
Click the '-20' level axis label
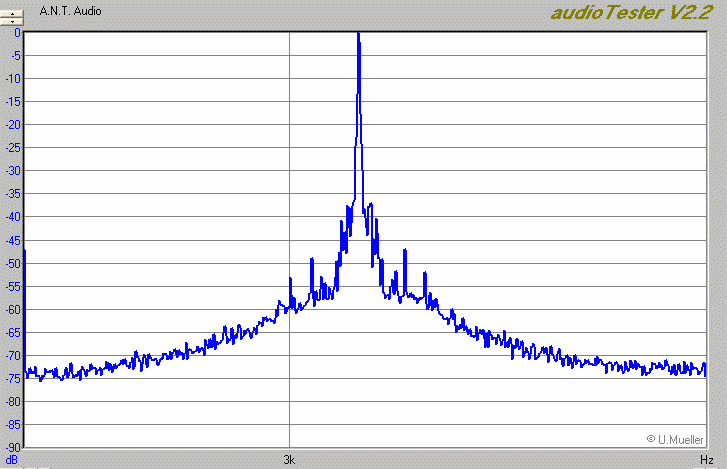(x=13, y=125)
